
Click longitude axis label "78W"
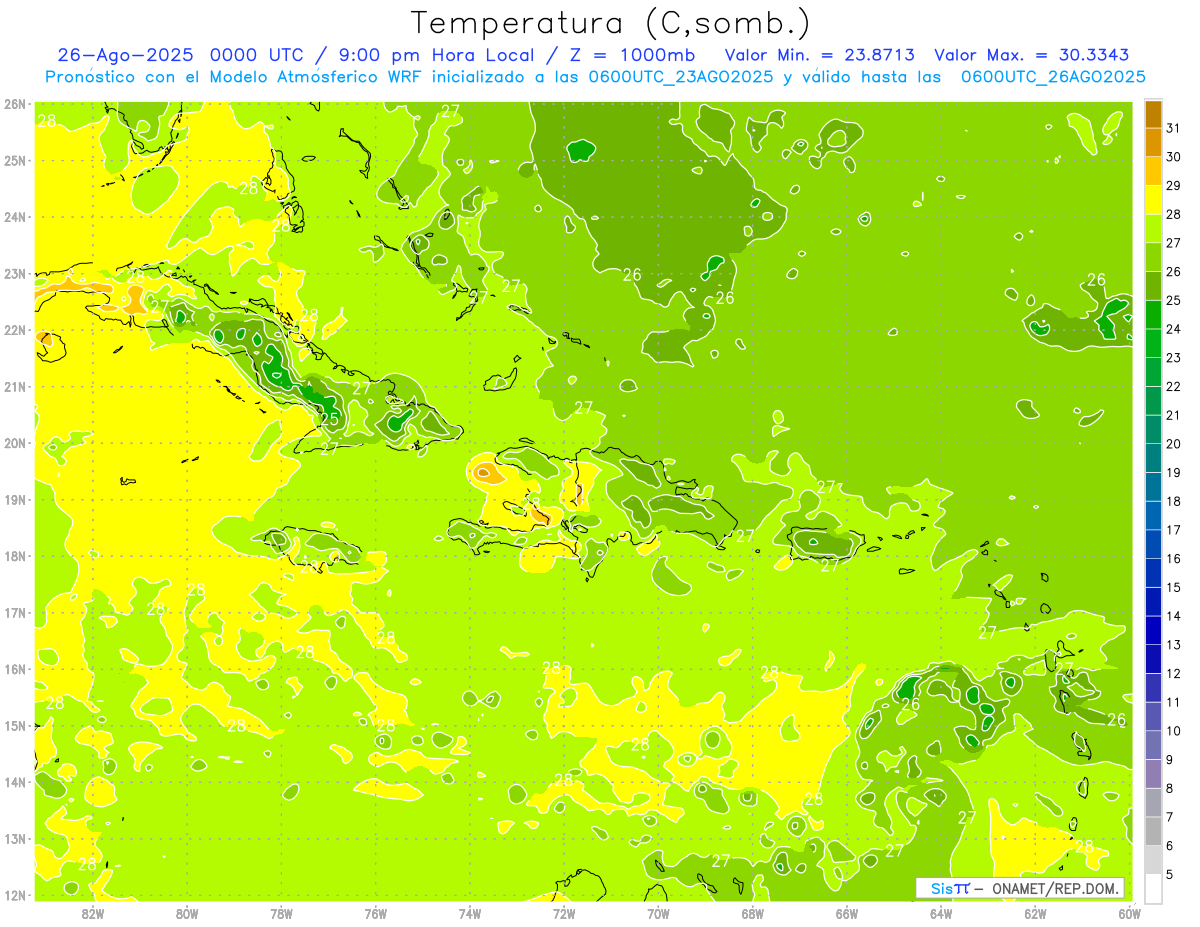coord(281,914)
